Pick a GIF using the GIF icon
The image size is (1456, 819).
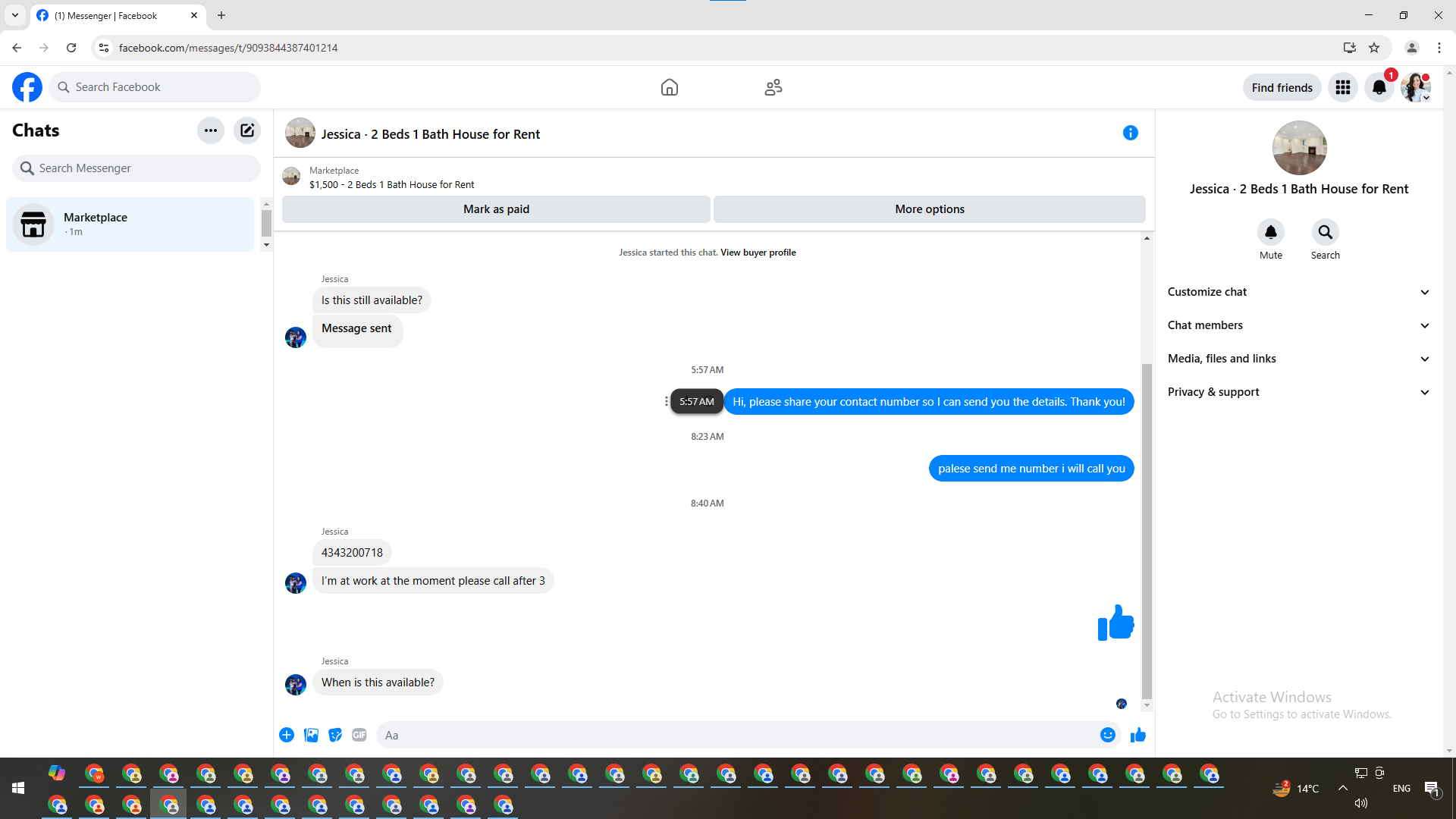click(x=359, y=735)
